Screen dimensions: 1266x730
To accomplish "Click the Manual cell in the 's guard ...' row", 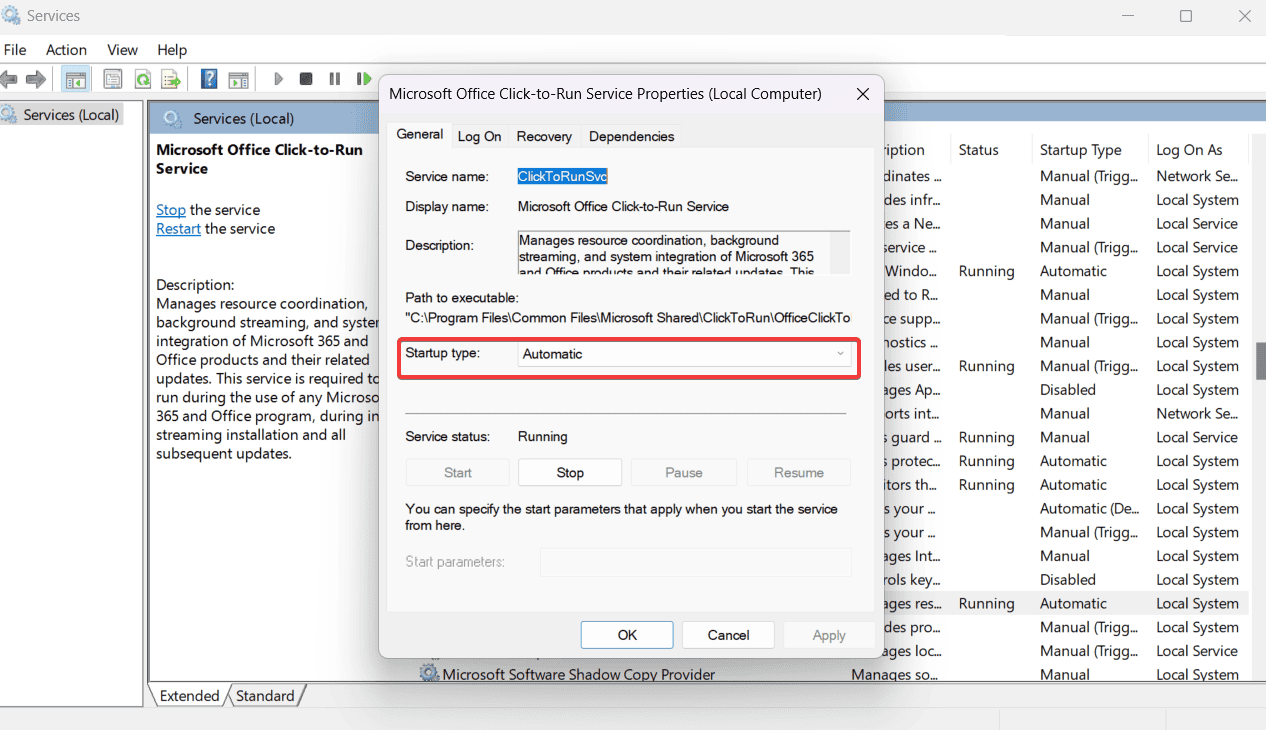I will pyautogui.click(x=1064, y=437).
